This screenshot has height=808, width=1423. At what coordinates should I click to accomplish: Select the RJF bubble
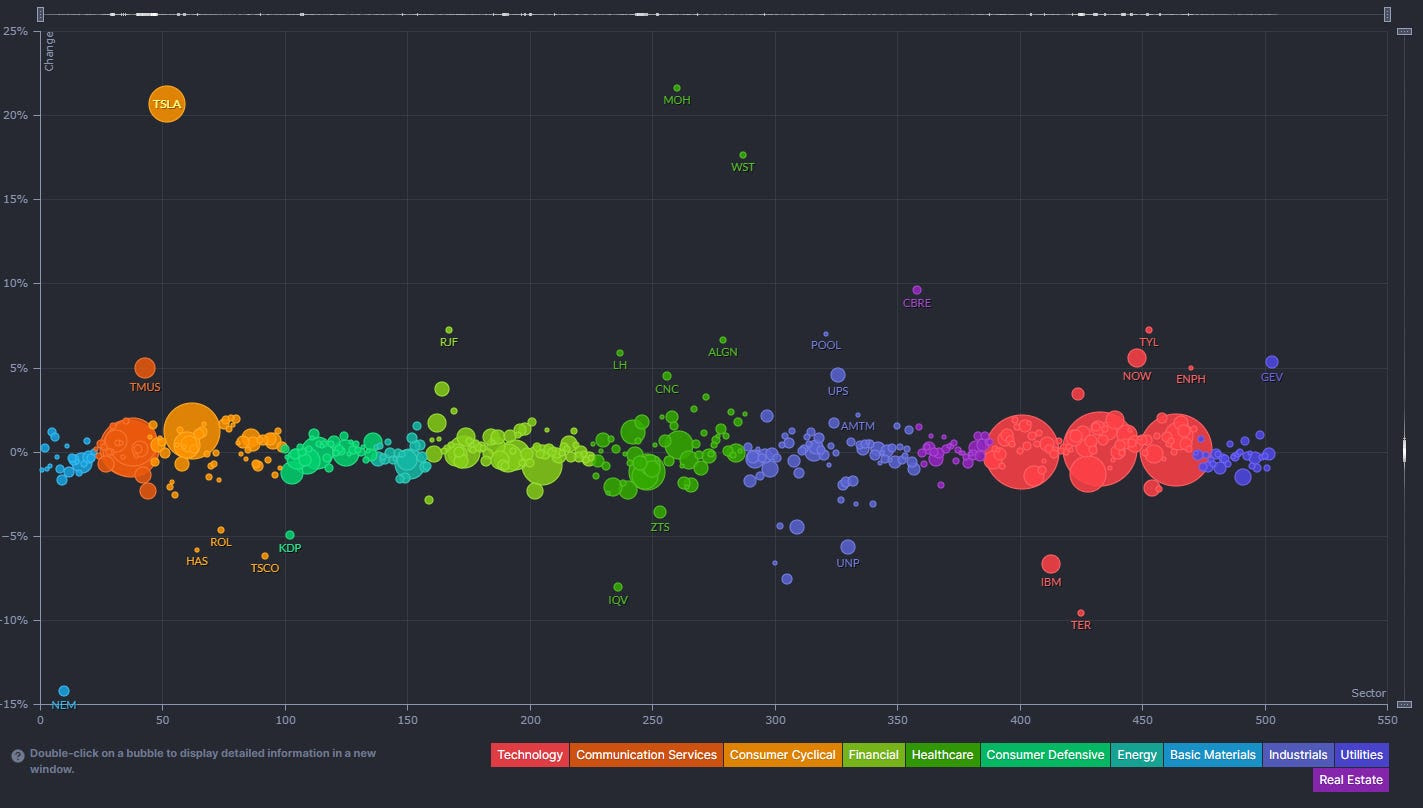tap(449, 330)
